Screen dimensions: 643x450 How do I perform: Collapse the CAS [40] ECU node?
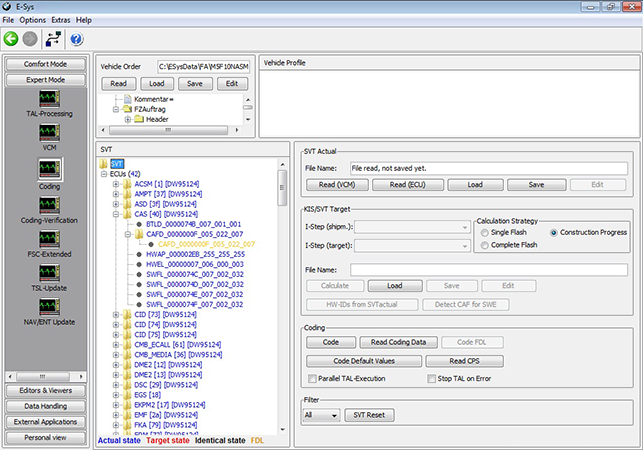tap(116, 213)
